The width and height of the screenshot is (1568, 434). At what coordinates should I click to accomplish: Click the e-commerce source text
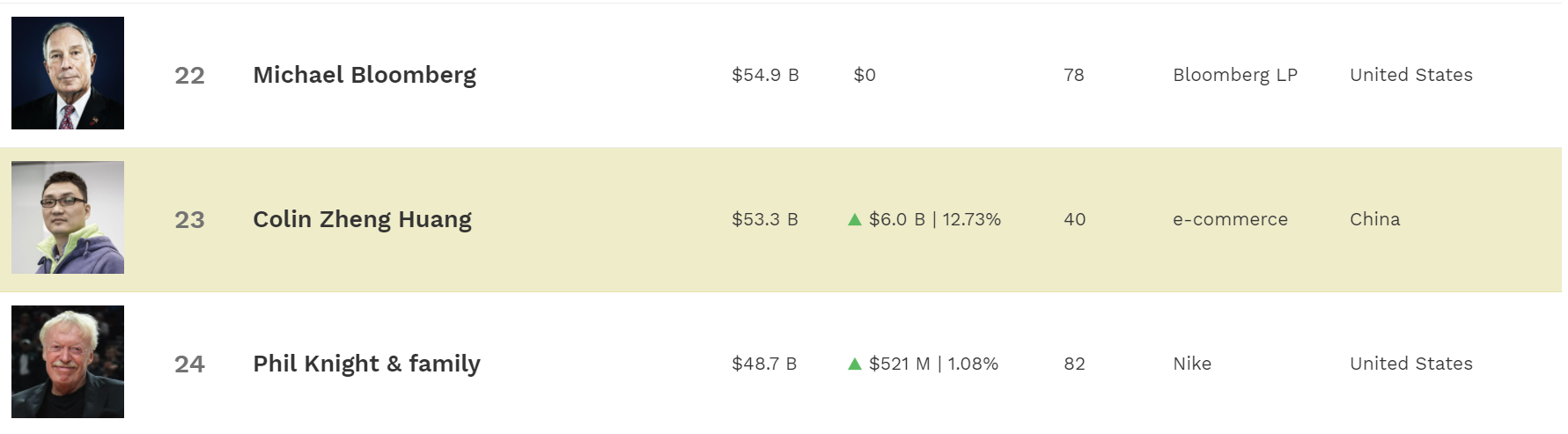[x=1230, y=219]
